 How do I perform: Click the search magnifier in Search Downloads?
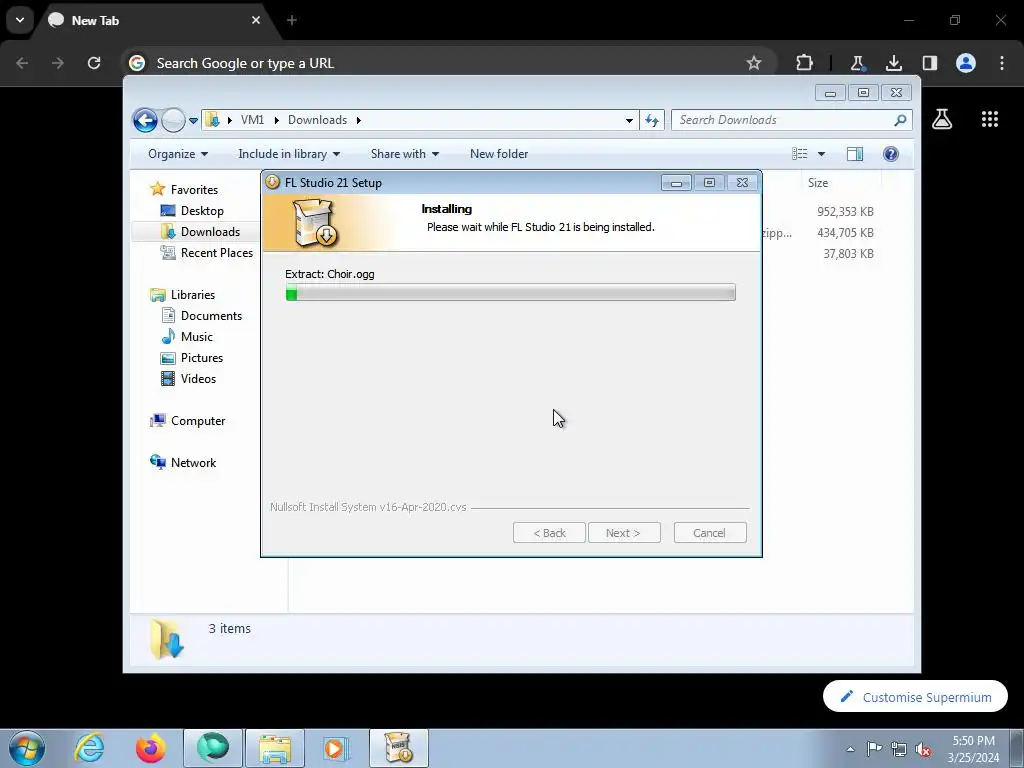(x=900, y=120)
